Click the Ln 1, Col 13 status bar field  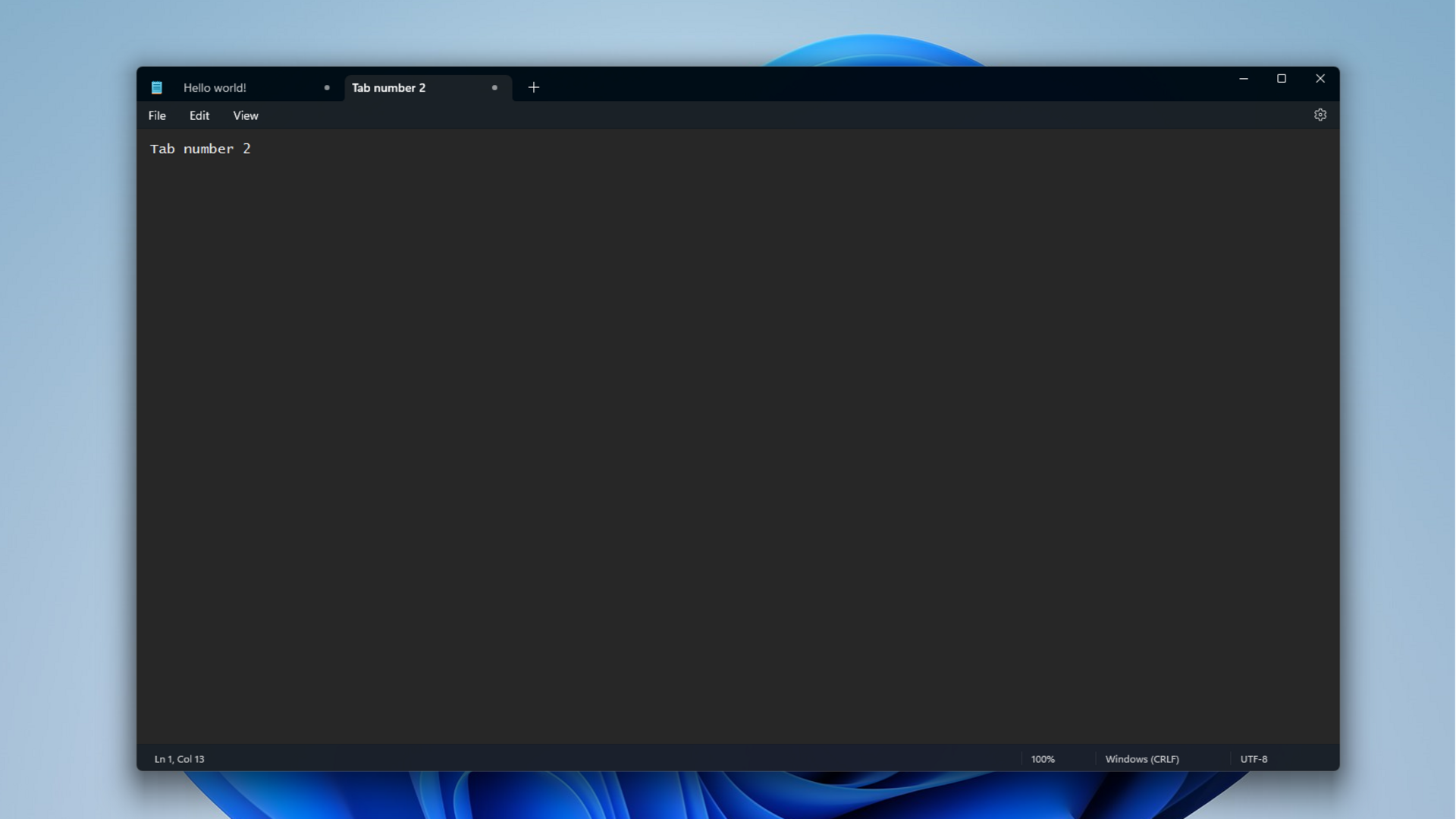pyautogui.click(x=178, y=759)
